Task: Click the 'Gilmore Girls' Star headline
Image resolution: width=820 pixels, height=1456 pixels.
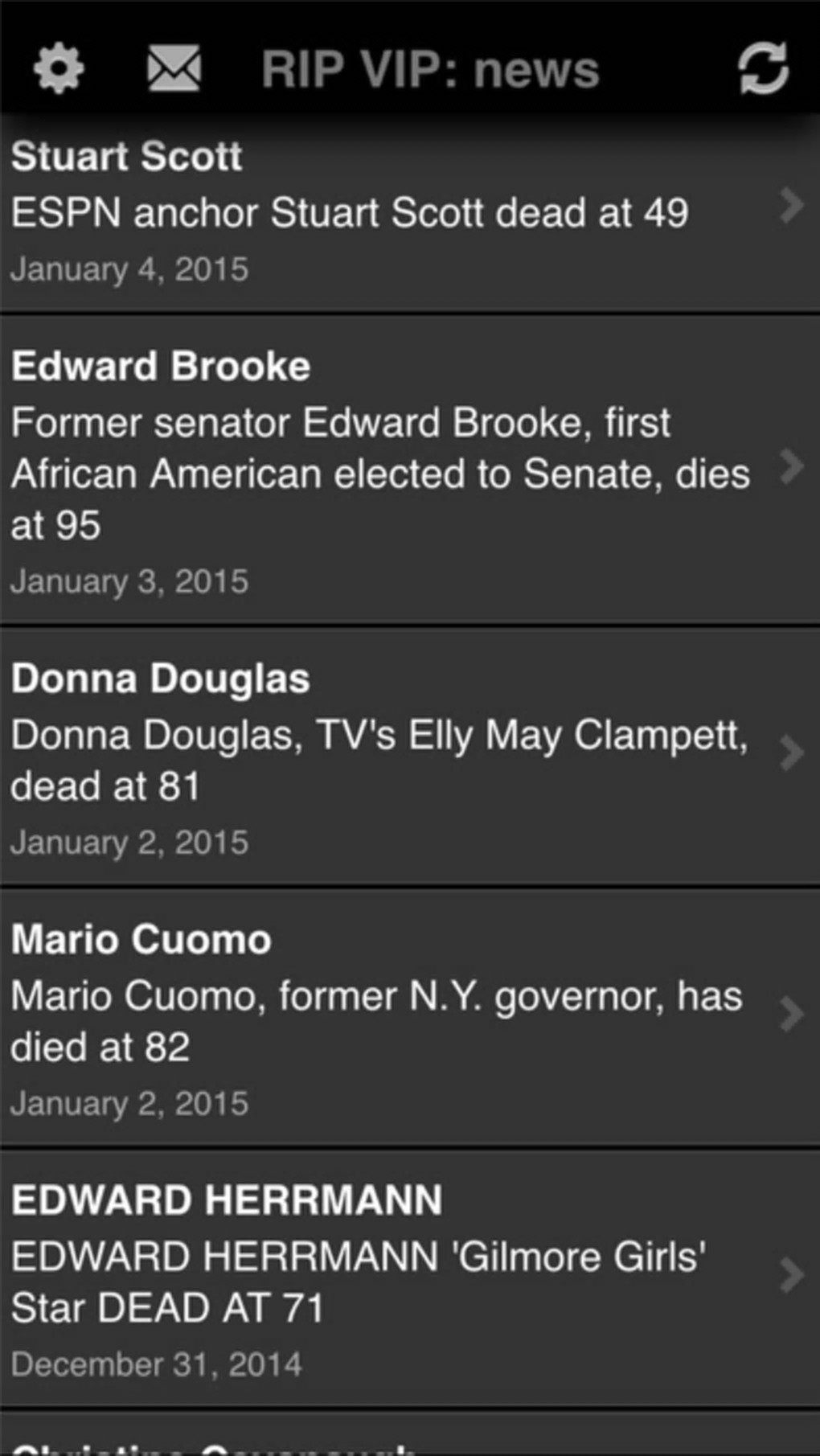Action: 359,1282
